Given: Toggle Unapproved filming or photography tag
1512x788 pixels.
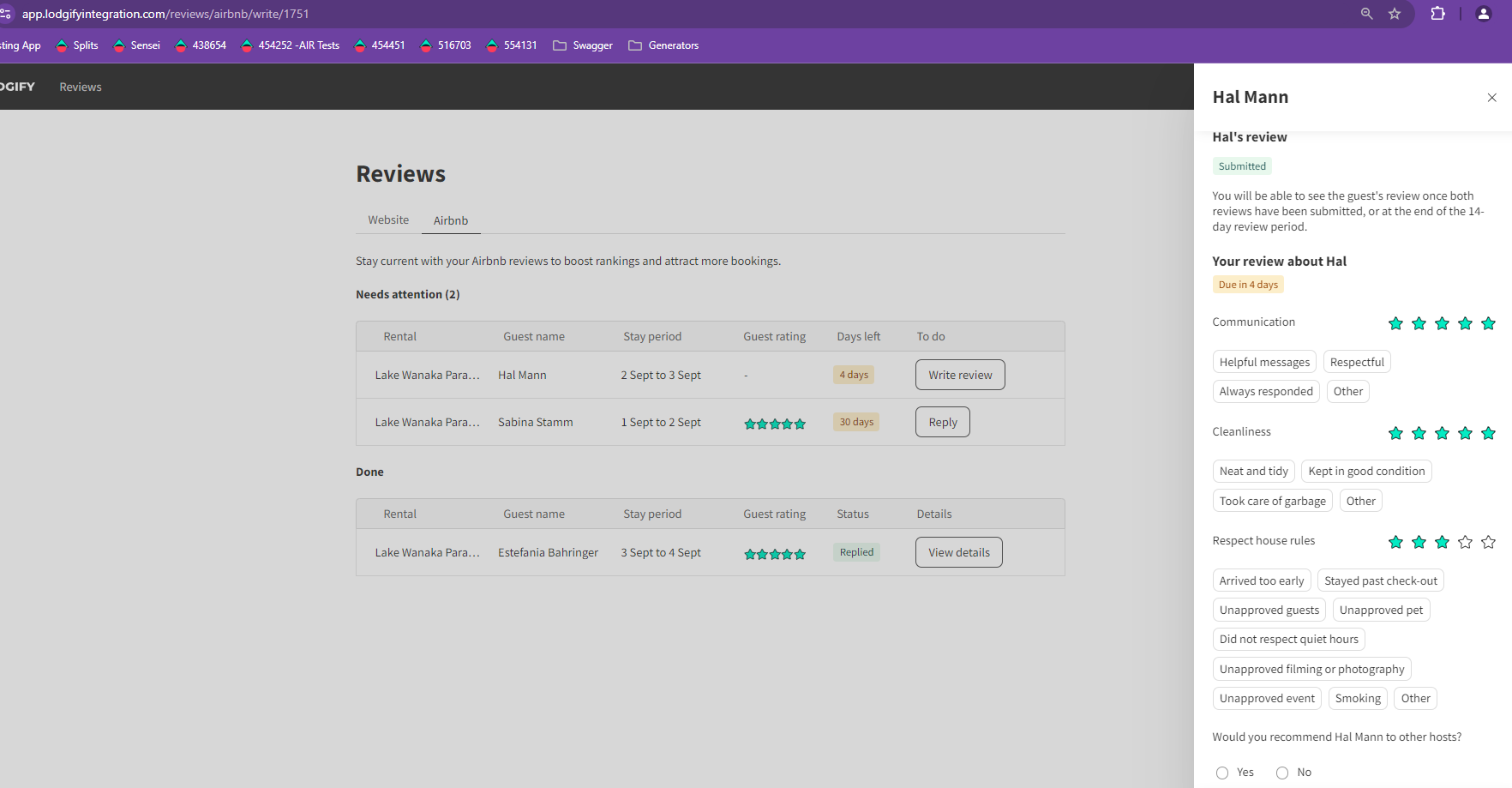Looking at the screenshot, I should [x=1311, y=669].
